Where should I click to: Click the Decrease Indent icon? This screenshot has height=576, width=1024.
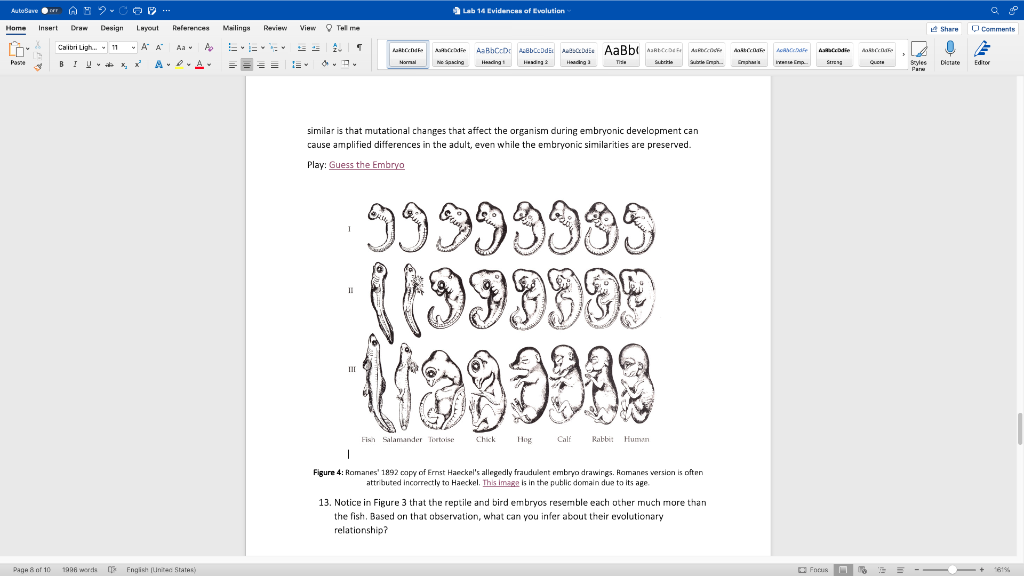coord(301,47)
